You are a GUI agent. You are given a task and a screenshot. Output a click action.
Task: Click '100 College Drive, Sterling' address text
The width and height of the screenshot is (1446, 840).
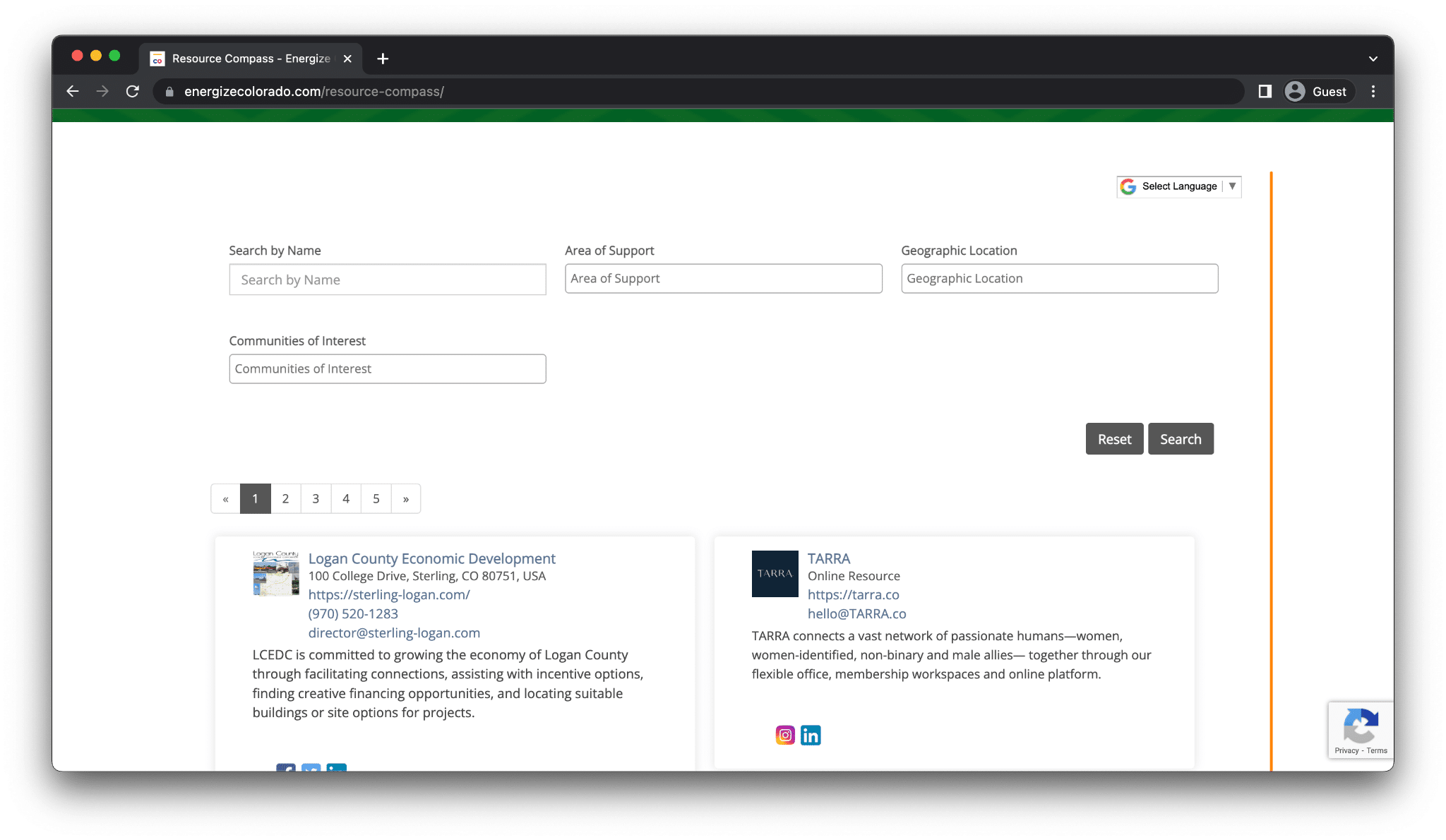(x=427, y=576)
